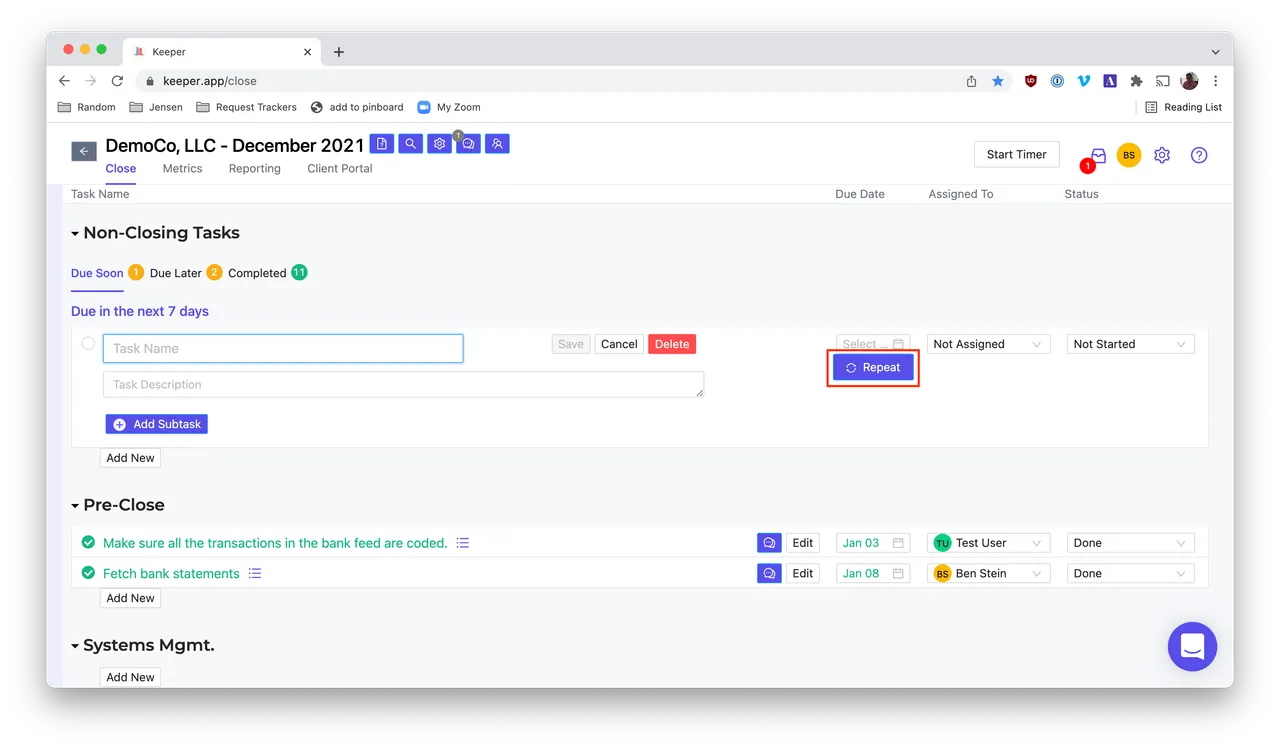The height and width of the screenshot is (749, 1280).
Task: Collapse the Pre-Close section
Action: point(75,505)
